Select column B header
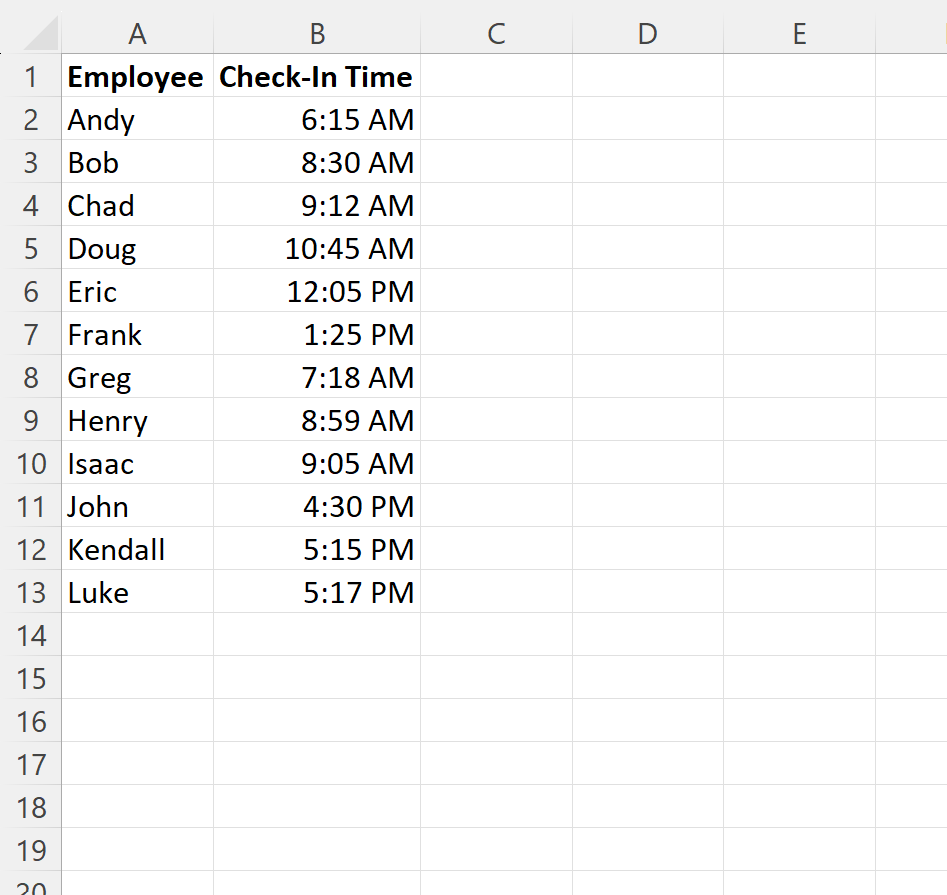Screen dimensions: 947x895 pyautogui.click(x=317, y=34)
